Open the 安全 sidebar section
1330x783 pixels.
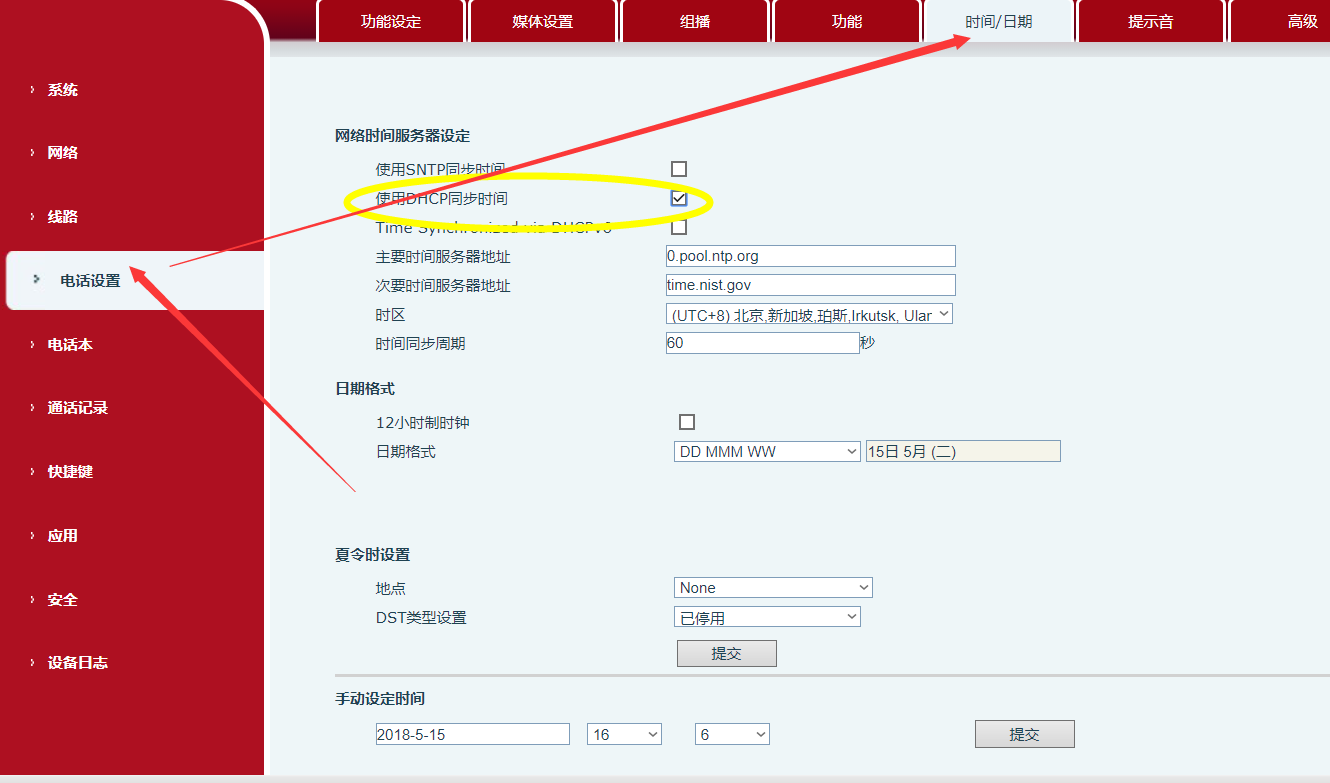click(x=61, y=599)
